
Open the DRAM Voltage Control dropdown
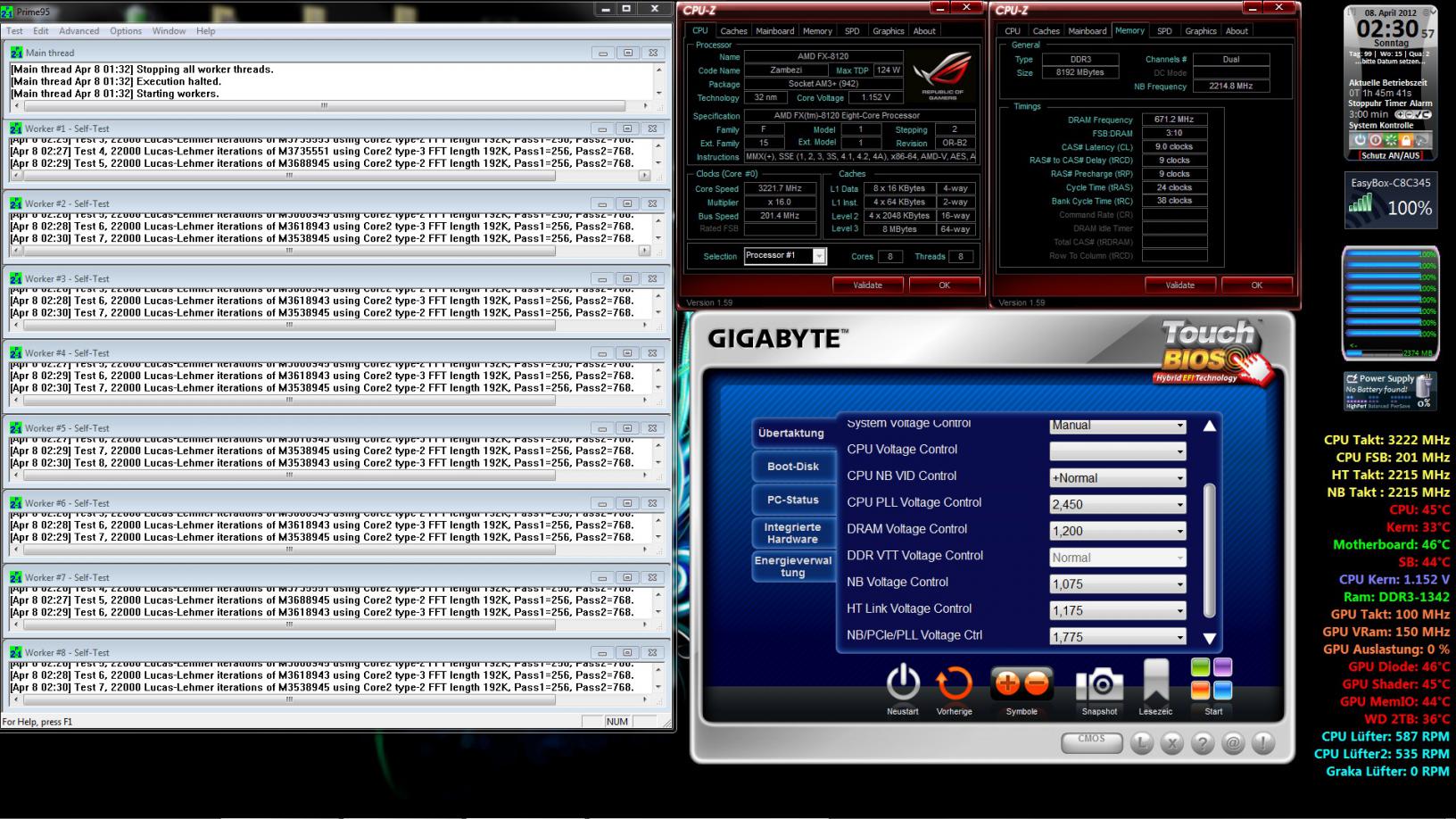click(x=1118, y=531)
